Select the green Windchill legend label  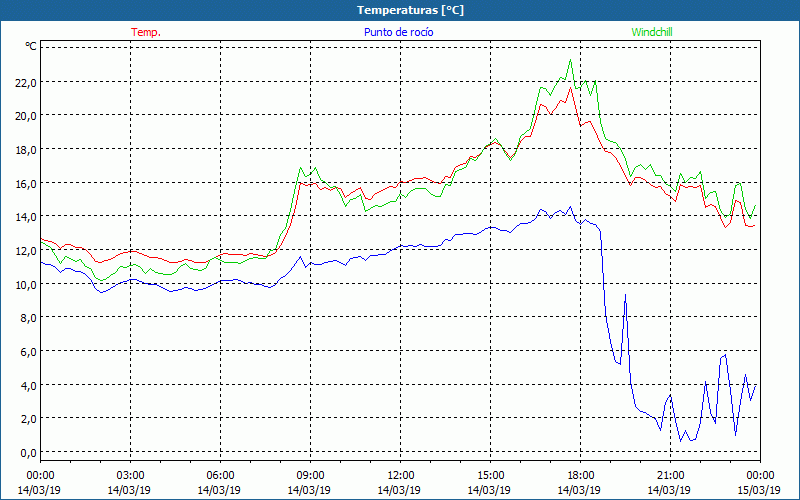(x=652, y=32)
